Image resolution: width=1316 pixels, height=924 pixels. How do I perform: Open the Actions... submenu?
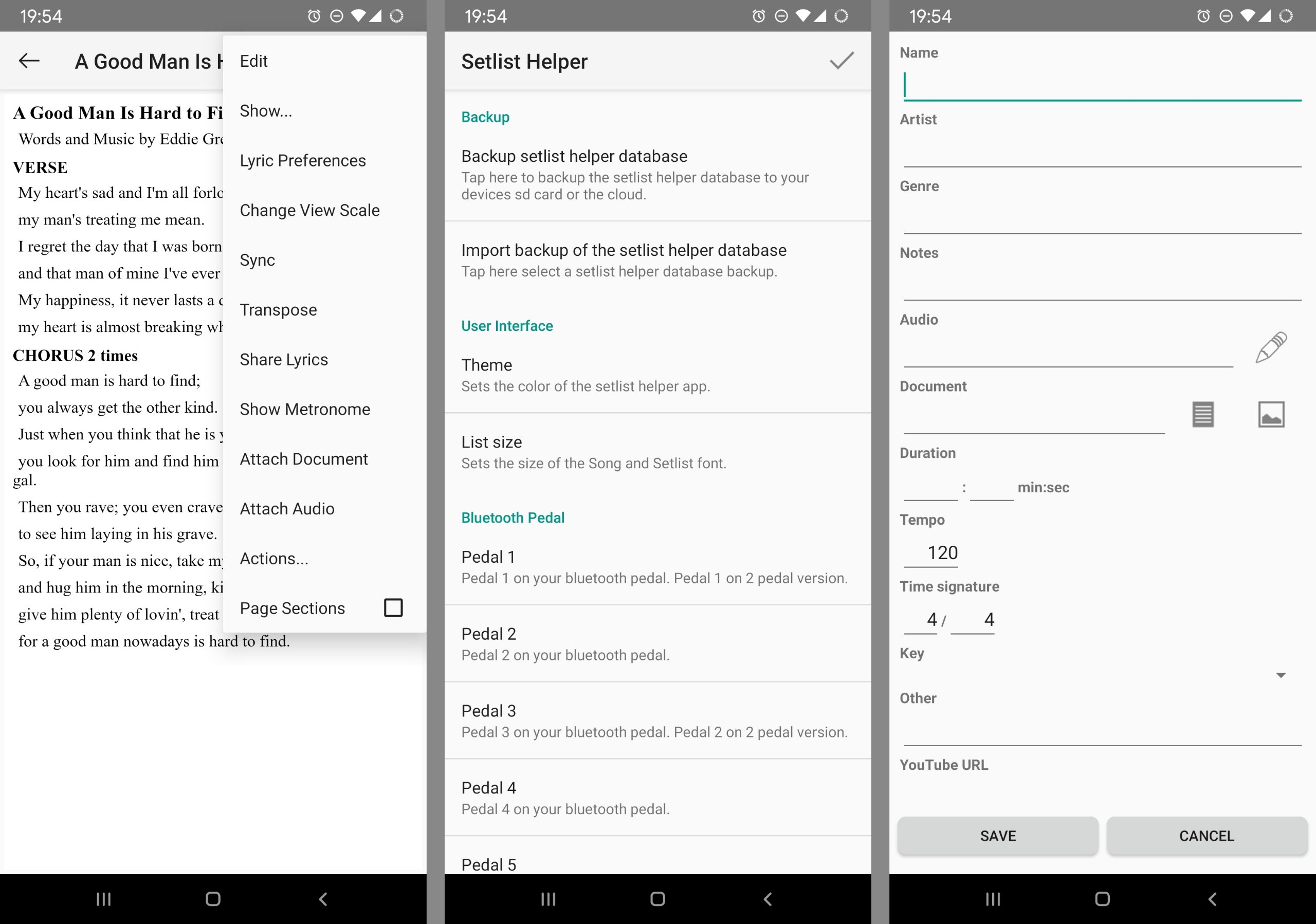(274, 559)
